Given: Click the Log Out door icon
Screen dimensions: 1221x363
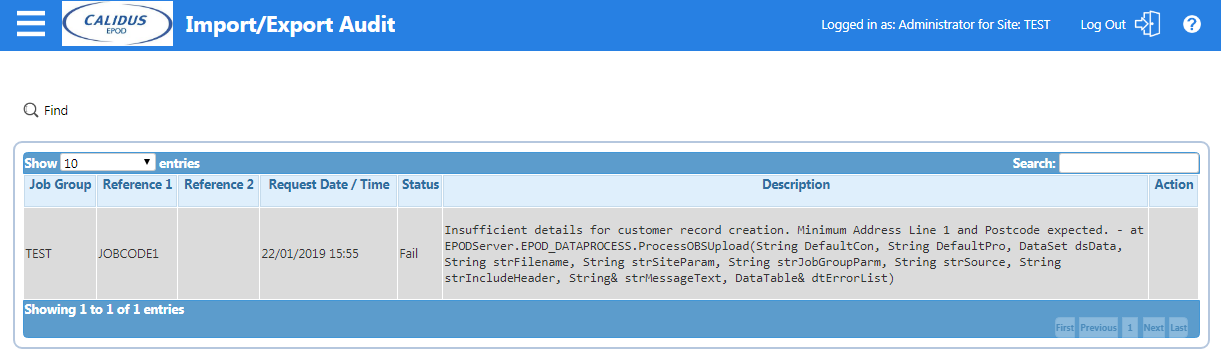Looking at the screenshot, I should tap(1147, 24).
